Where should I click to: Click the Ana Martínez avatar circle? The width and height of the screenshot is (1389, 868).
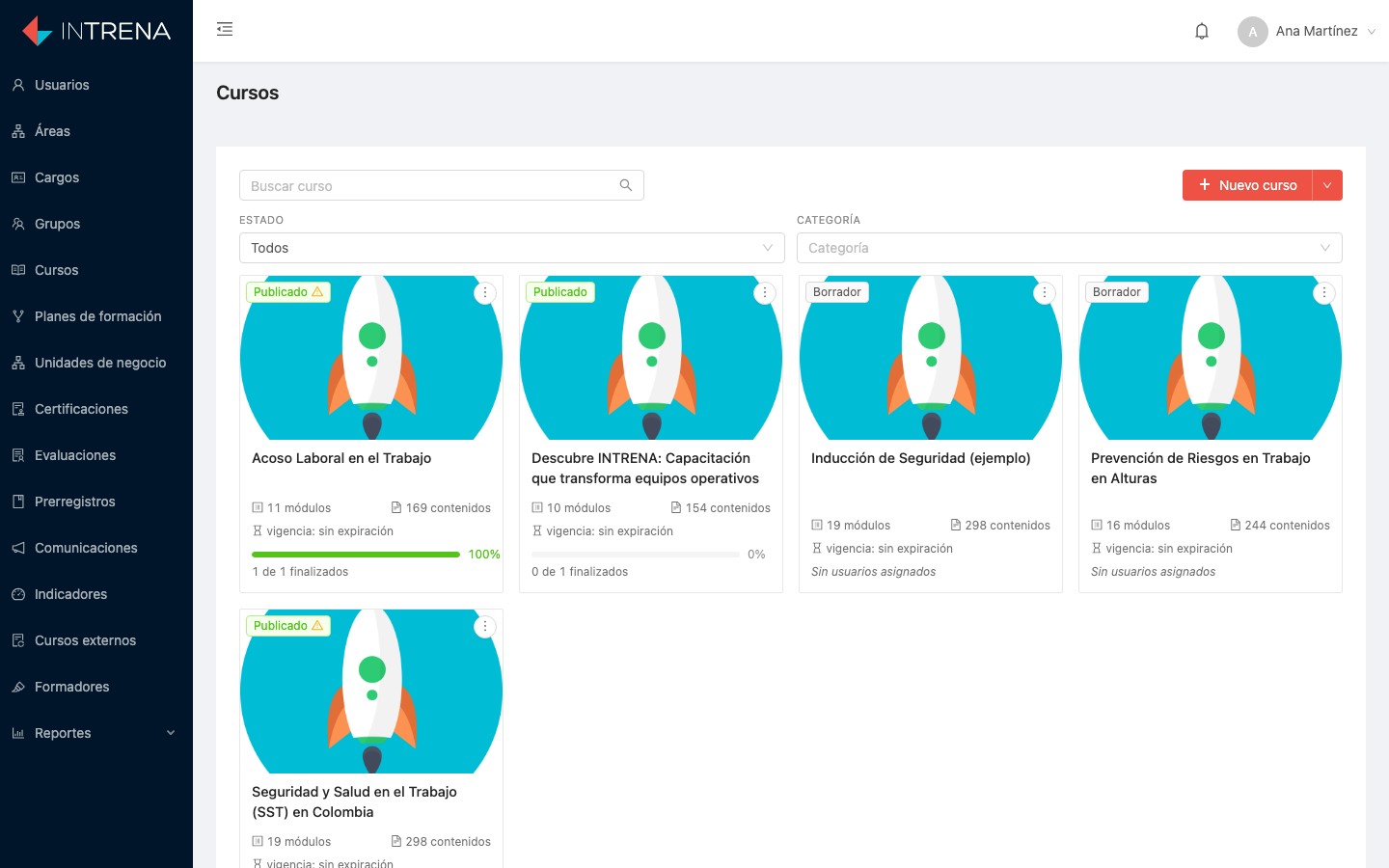tap(1253, 32)
